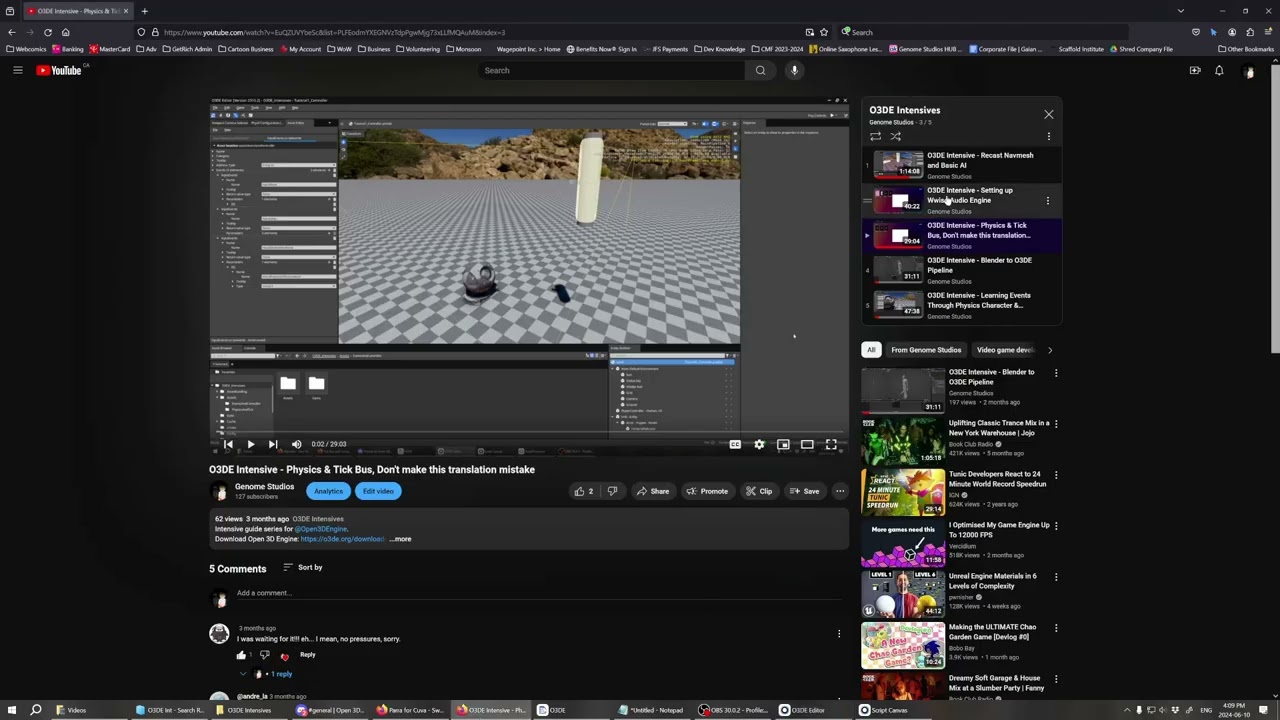The image size is (1280, 720).
Task: Create a Clip of the video
Action: click(759, 491)
